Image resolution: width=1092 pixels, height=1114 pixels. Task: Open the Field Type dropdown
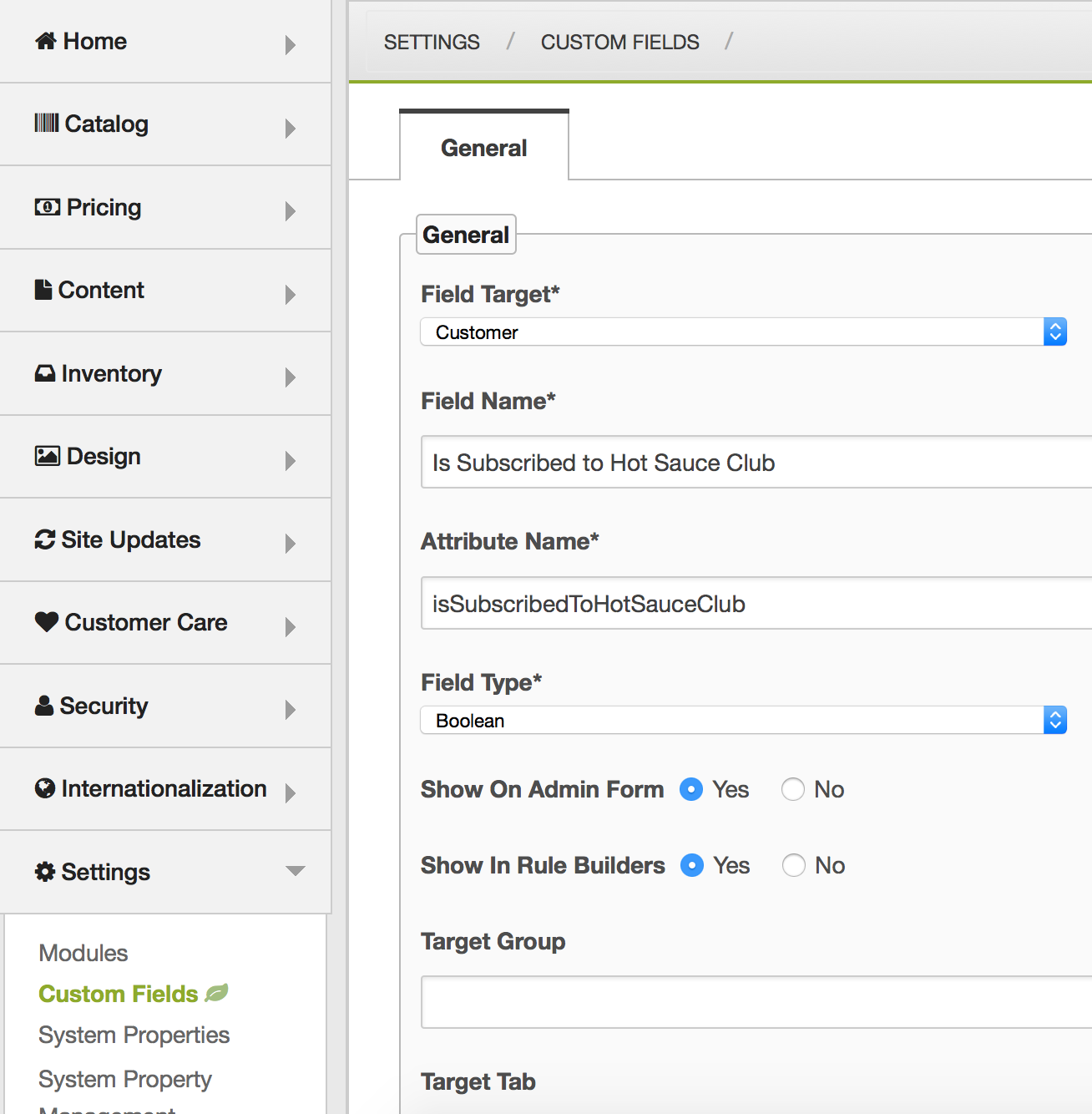pyautogui.click(x=744, y=720)
